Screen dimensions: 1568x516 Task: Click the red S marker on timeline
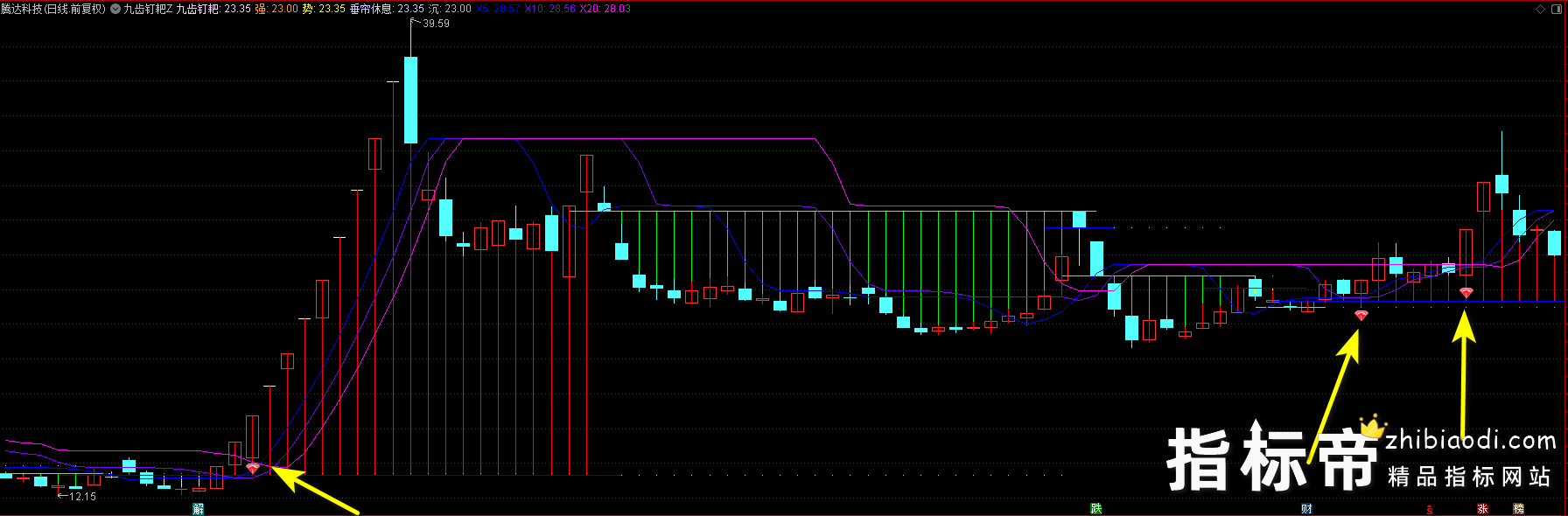(x=1430, y=509)
